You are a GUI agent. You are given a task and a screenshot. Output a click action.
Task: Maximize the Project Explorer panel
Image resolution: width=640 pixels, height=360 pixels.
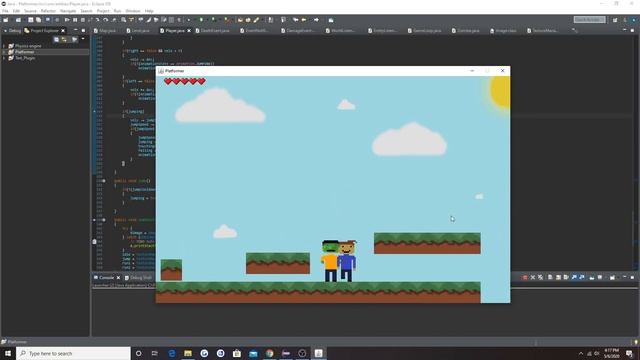83,30
